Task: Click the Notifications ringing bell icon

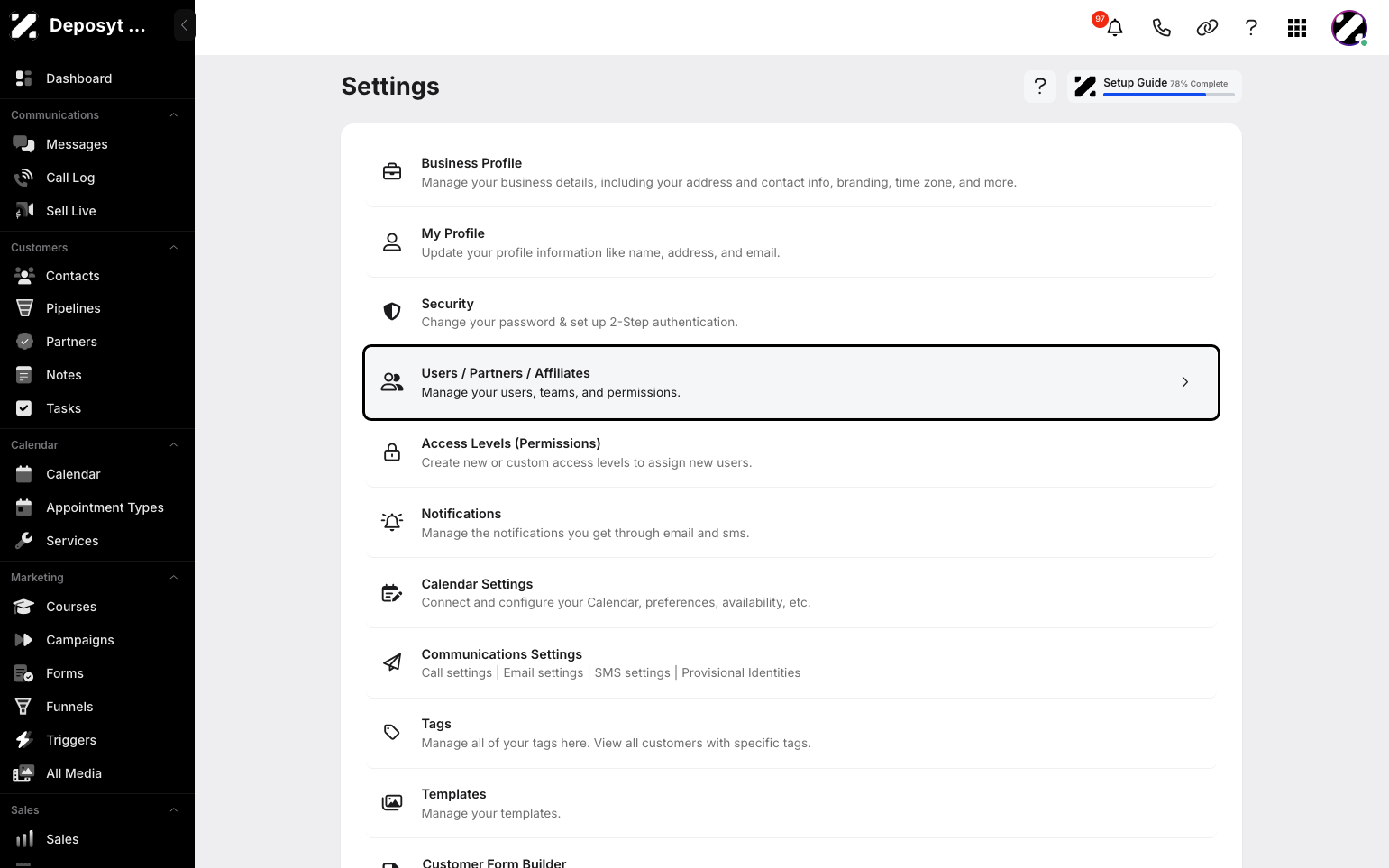Action: click(x=392, y=522)
